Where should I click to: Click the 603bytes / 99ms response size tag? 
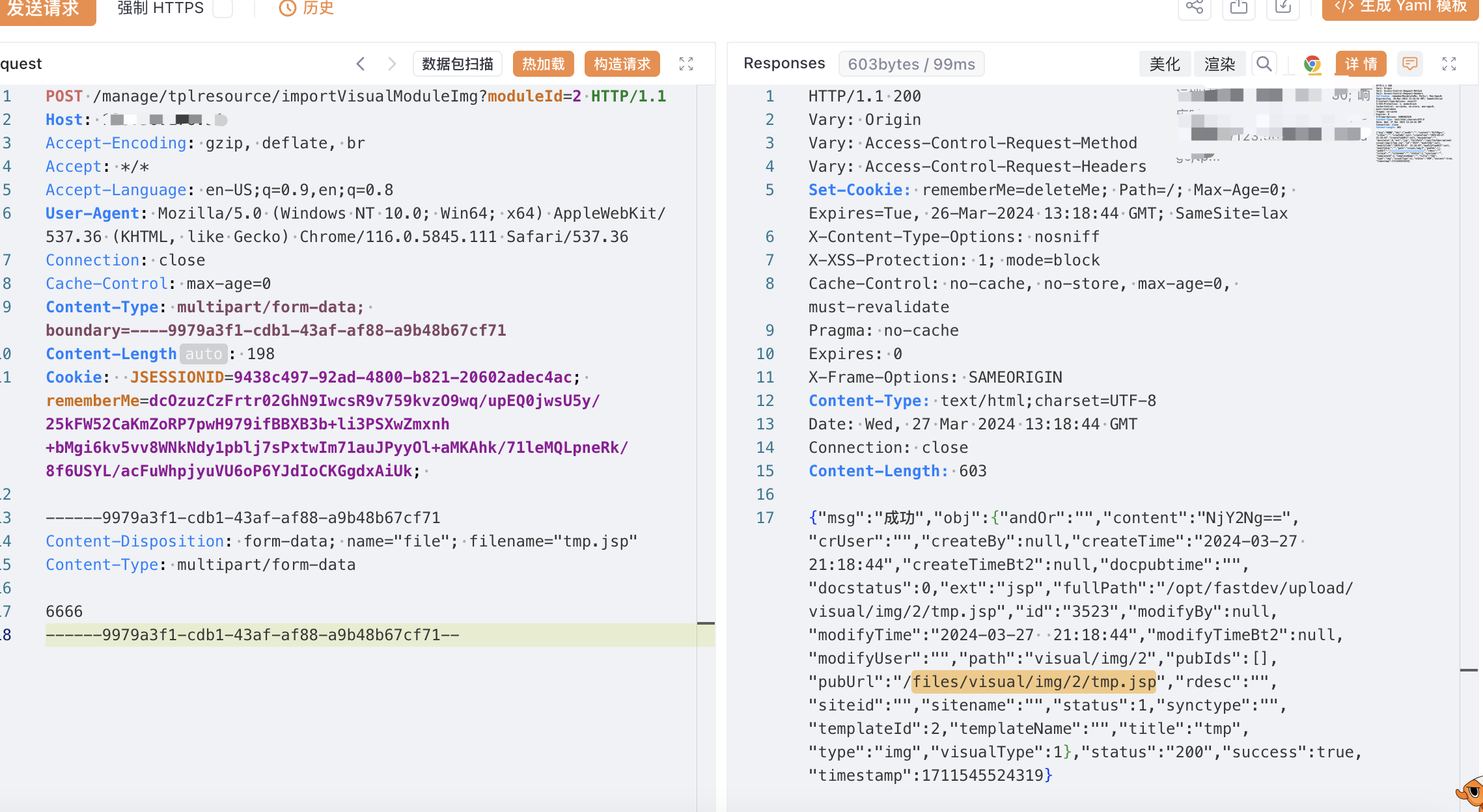tap(911, 64)
